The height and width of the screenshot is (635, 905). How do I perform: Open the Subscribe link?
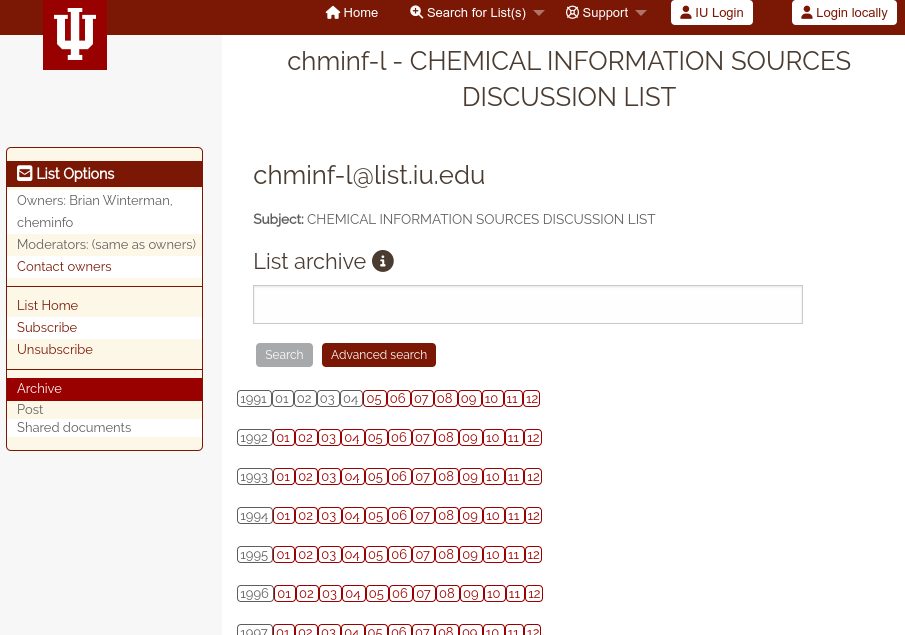click(x=47, y=327)
